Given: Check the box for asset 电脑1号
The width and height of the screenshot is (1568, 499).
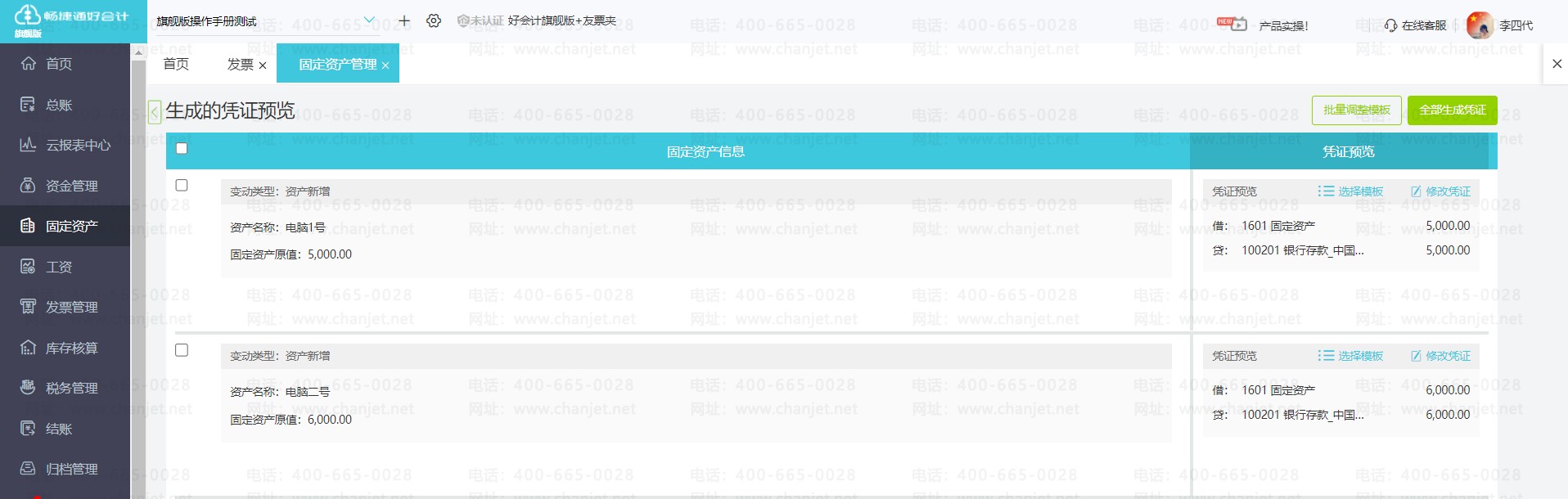Looking at the screenshot, I should click(182, 185).
